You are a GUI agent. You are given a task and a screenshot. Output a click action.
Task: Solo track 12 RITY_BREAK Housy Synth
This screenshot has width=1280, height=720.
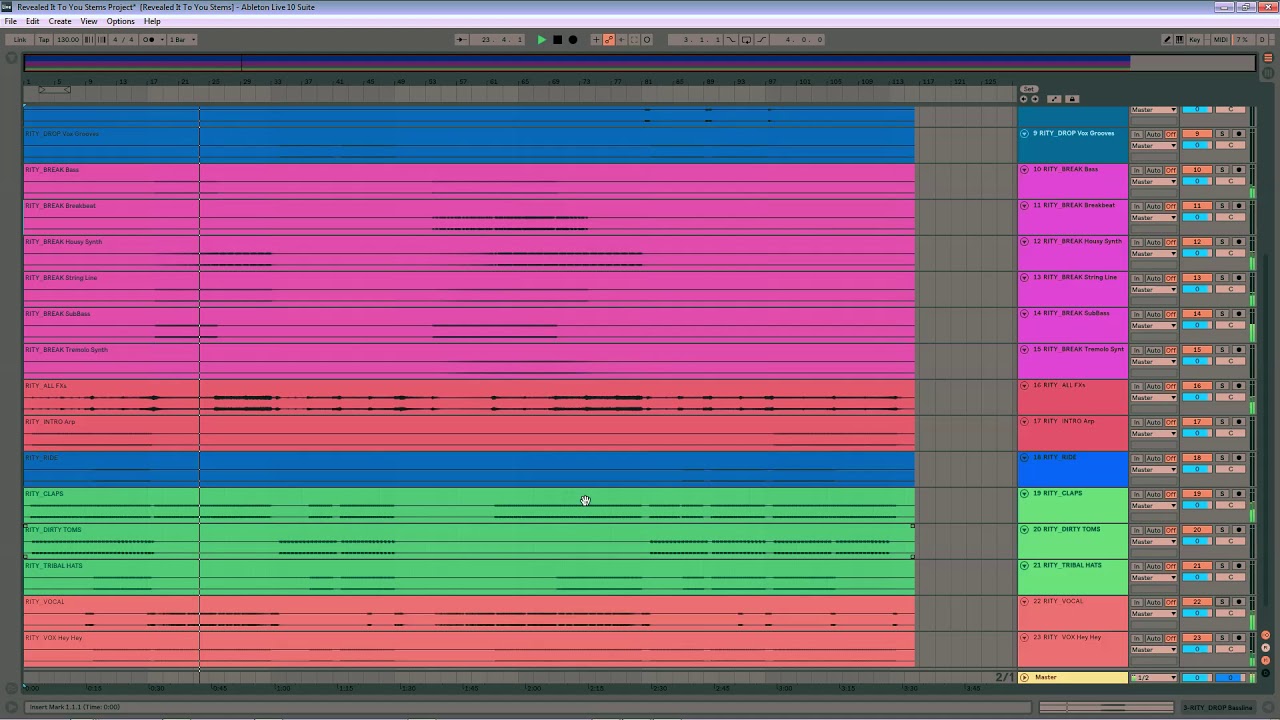(x=1221, y=242)
